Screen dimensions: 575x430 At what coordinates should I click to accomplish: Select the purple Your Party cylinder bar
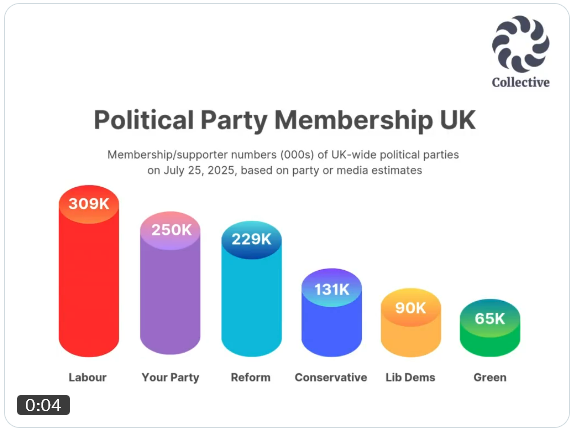point(170,283)
